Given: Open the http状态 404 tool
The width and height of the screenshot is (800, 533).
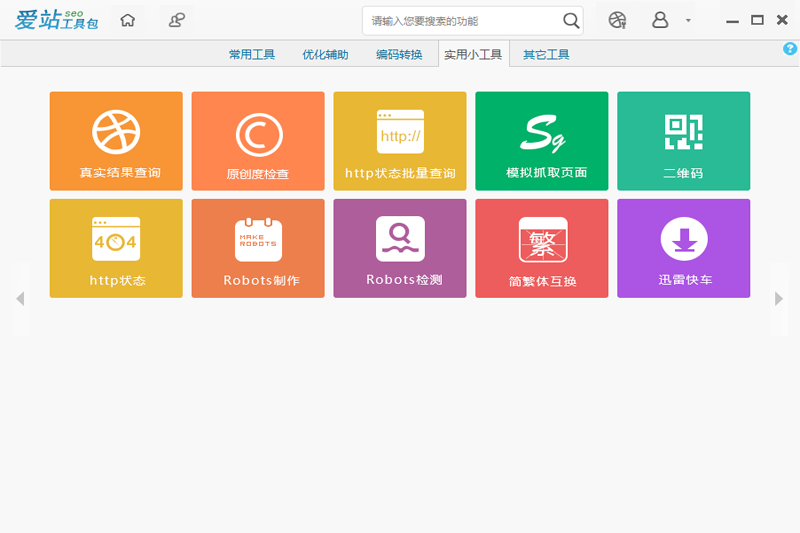Looking at the screenshot, I should coord(116,248).
